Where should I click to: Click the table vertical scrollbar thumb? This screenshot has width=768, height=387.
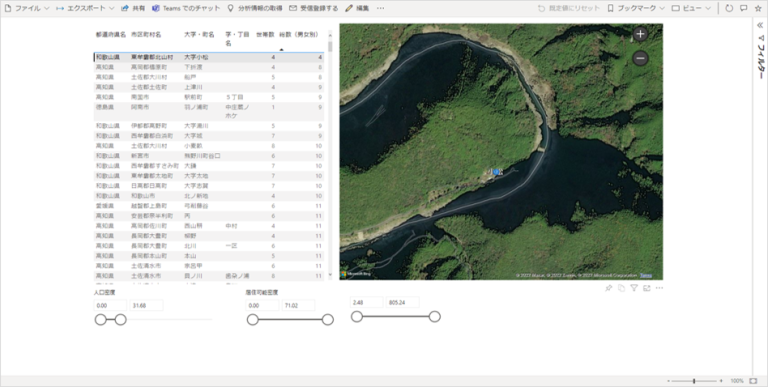[x=330, y=46]
